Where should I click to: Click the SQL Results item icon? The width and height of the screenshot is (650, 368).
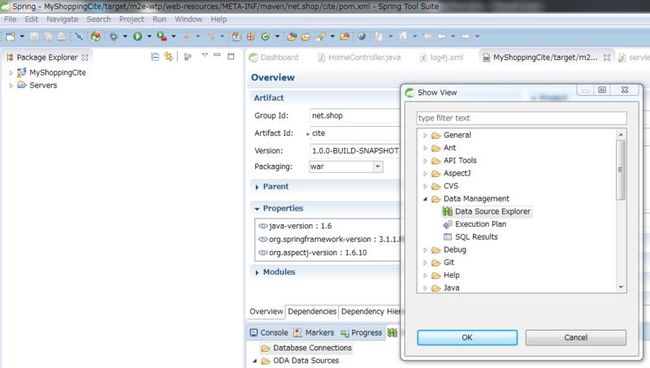[447, 237]
